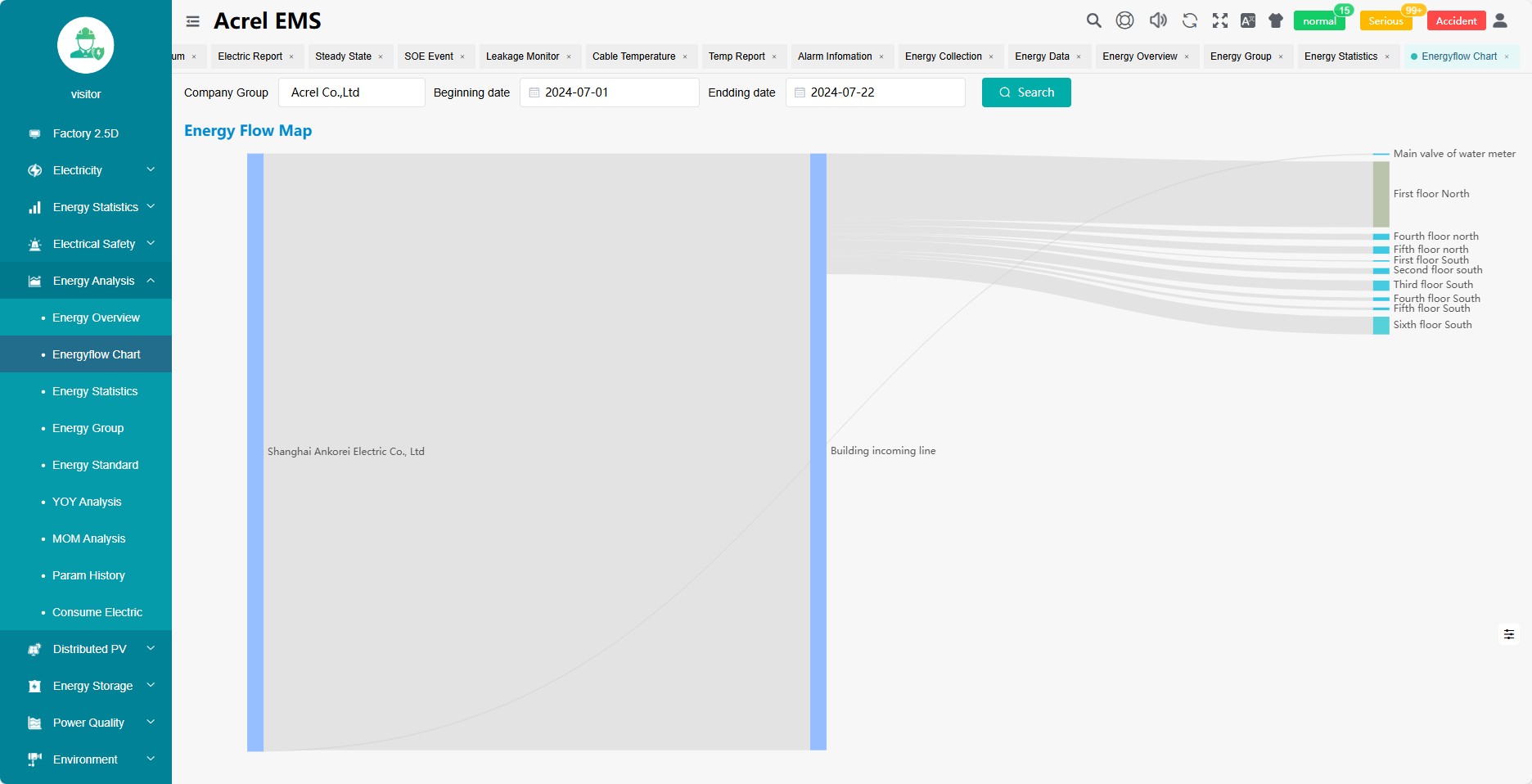
Task: Select YOY Analysis in the sidebar
Action: pos(87,502)
